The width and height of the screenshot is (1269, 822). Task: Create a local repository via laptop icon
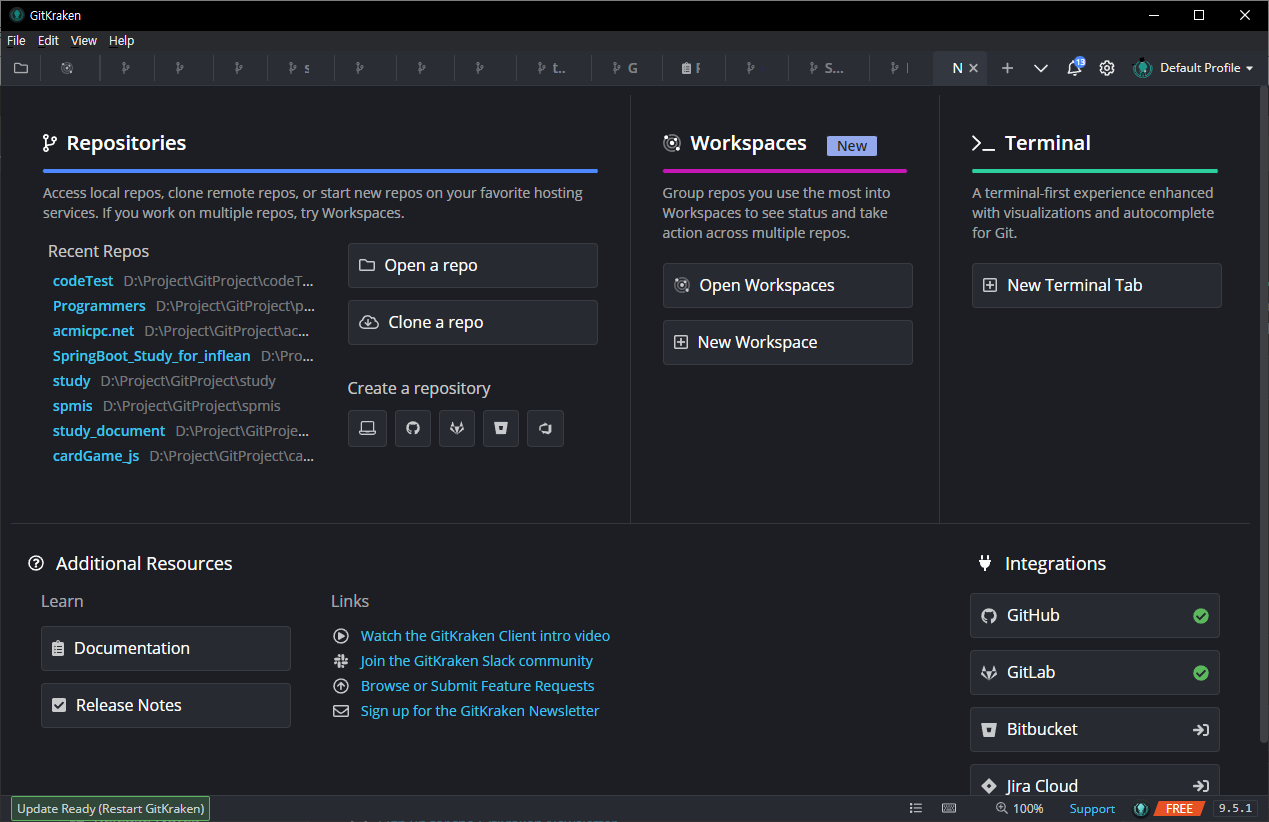[x=367, y=428]
